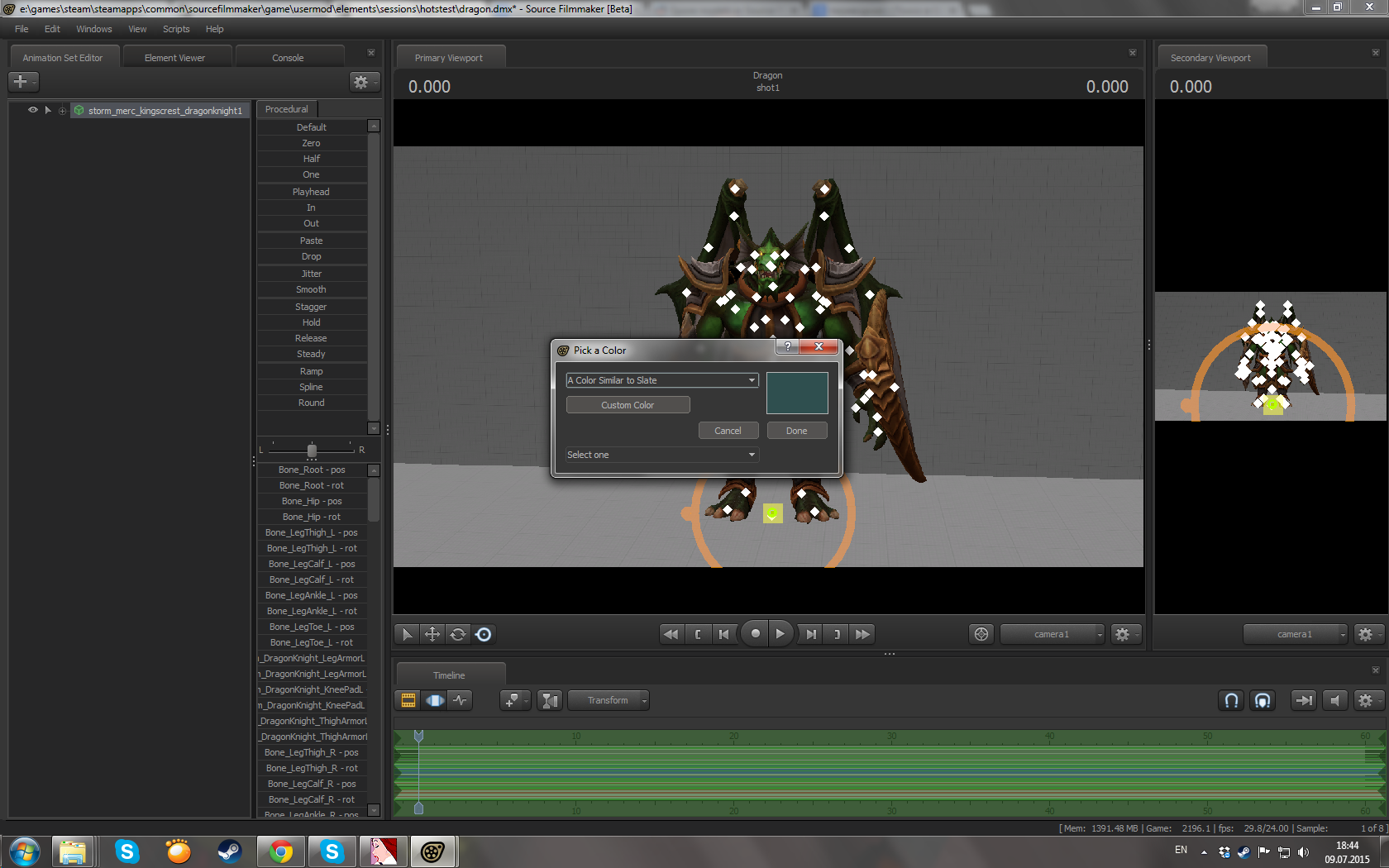Click the slate color preview swatch

(797, 393)
